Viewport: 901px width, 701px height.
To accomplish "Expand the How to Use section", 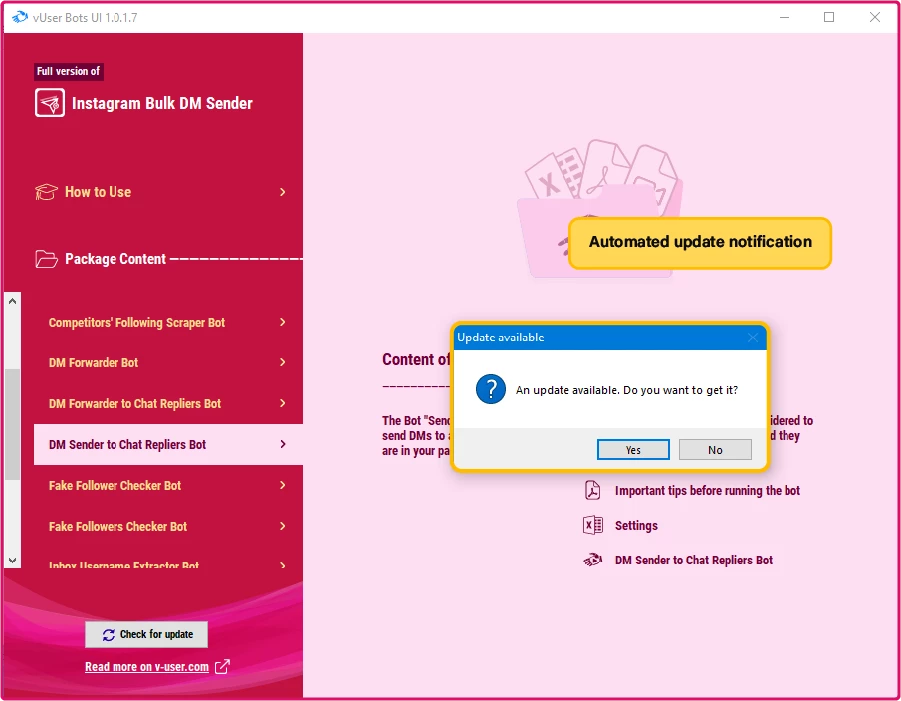I will (x=283, y=192).
